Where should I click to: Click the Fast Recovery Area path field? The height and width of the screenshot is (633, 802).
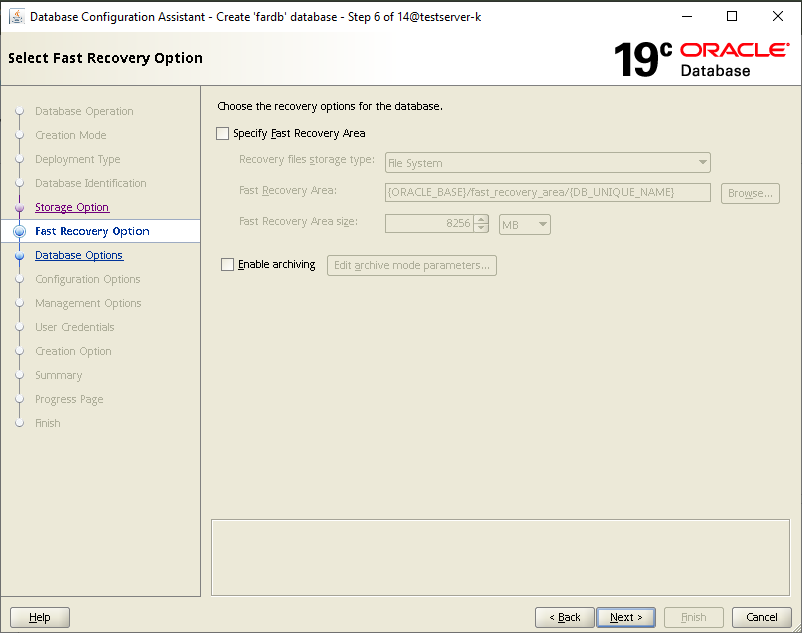(547, 192)
